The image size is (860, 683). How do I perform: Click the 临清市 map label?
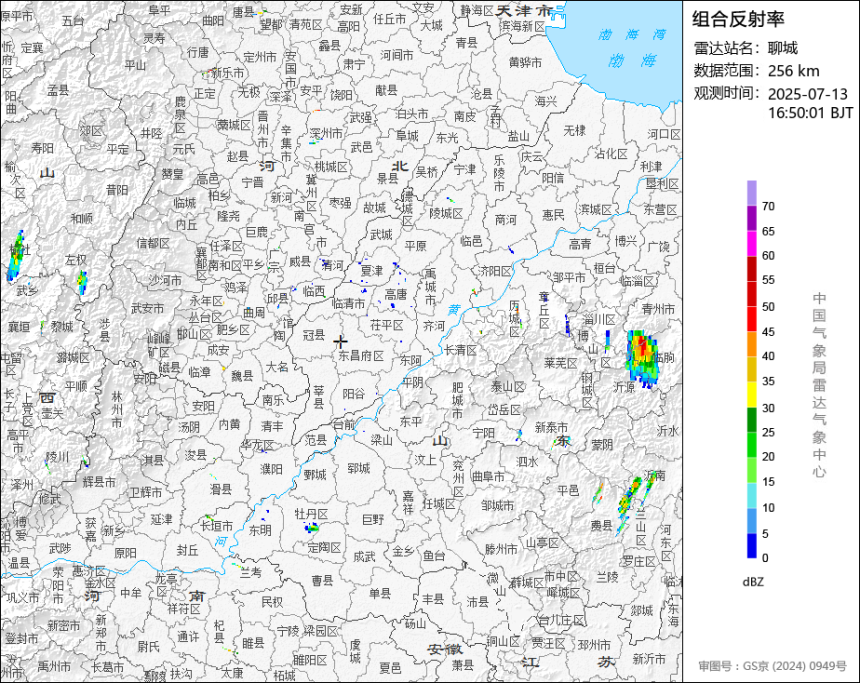pyautogui.click(x=348, y=303)
